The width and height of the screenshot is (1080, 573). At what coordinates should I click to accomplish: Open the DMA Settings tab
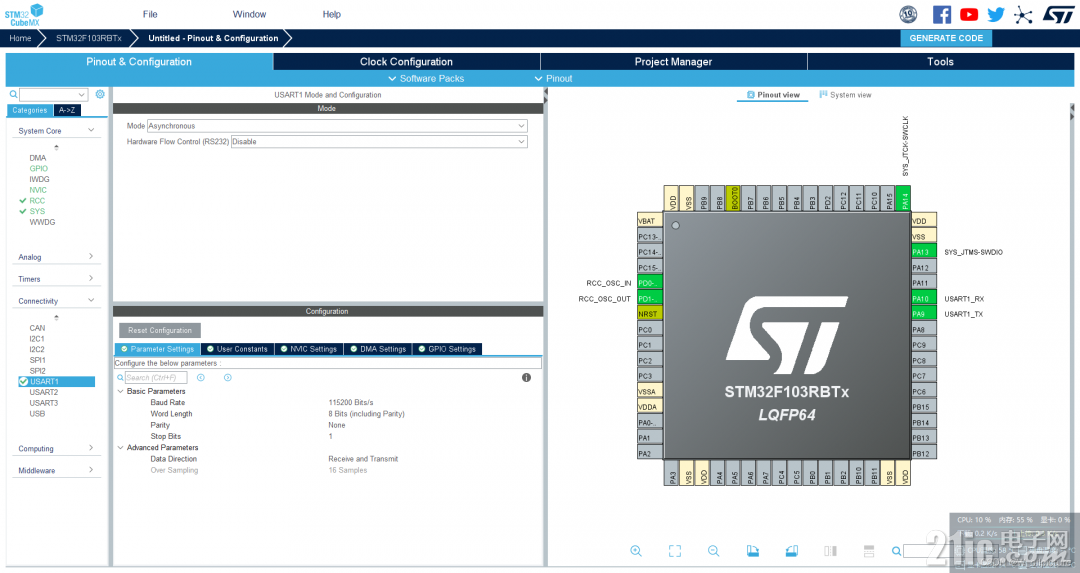377,349
